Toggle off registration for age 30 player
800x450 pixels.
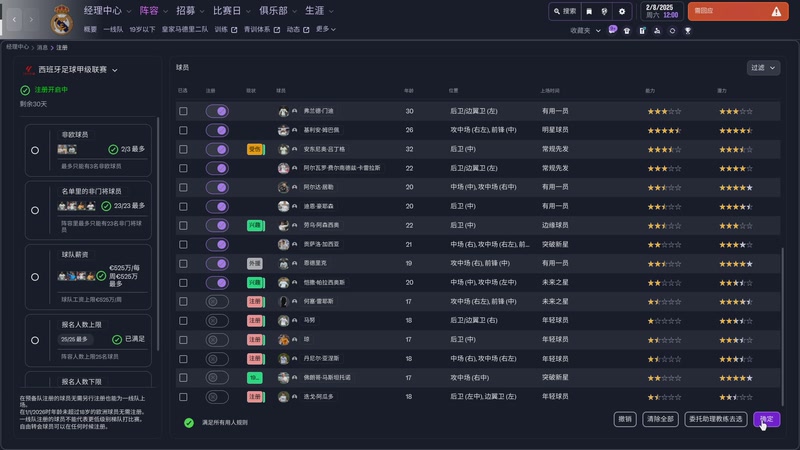(x=217, y=111)
